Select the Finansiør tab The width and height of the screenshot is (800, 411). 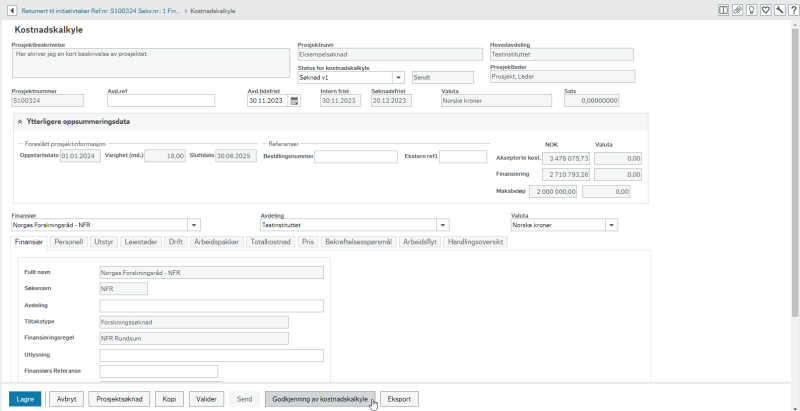pos(31,242)
